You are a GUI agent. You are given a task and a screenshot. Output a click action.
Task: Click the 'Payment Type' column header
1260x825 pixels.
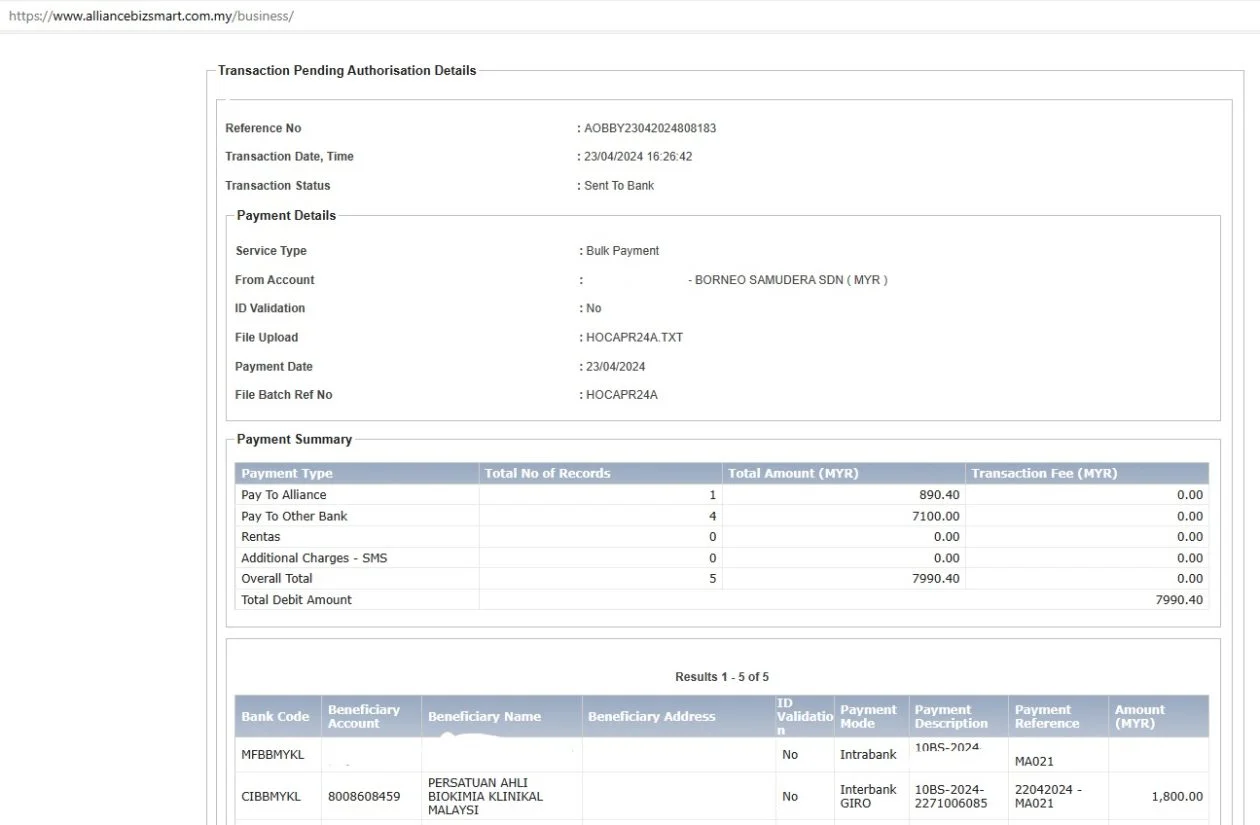287,473
